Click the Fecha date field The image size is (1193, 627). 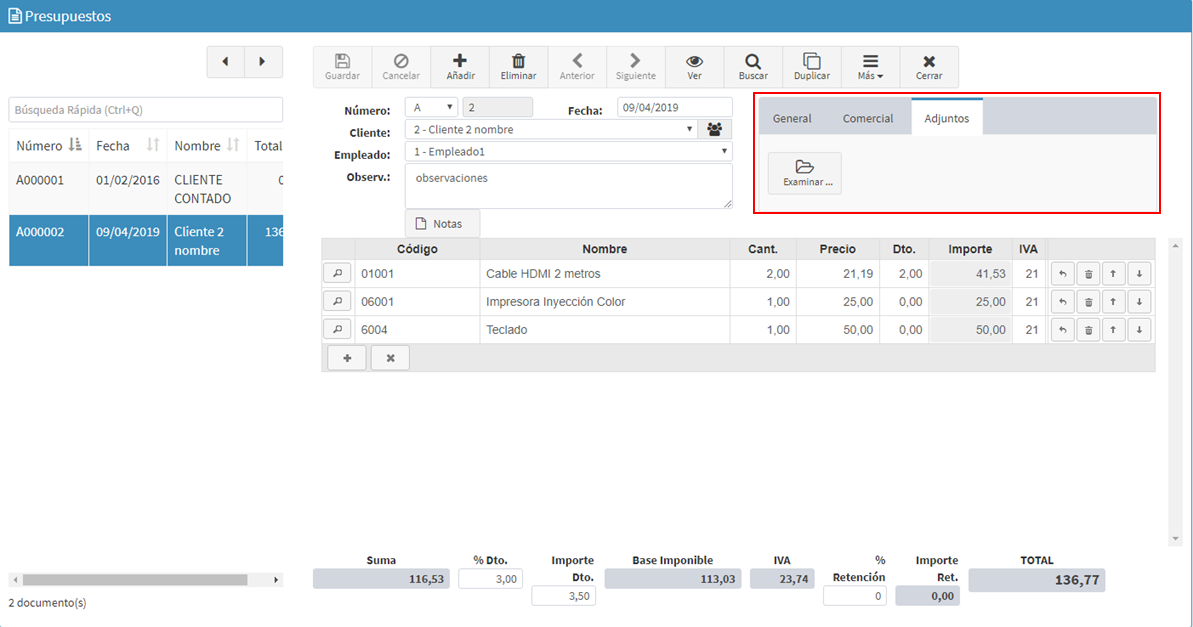tap(675, 107)
